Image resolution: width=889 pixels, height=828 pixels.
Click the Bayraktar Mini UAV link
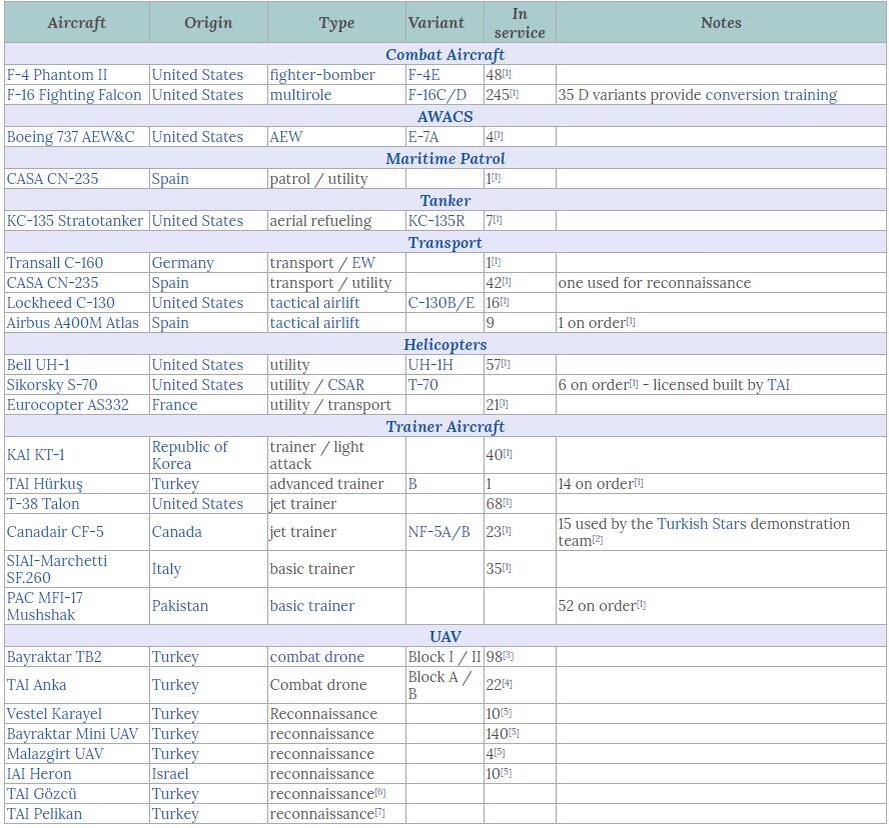[73, 734]
